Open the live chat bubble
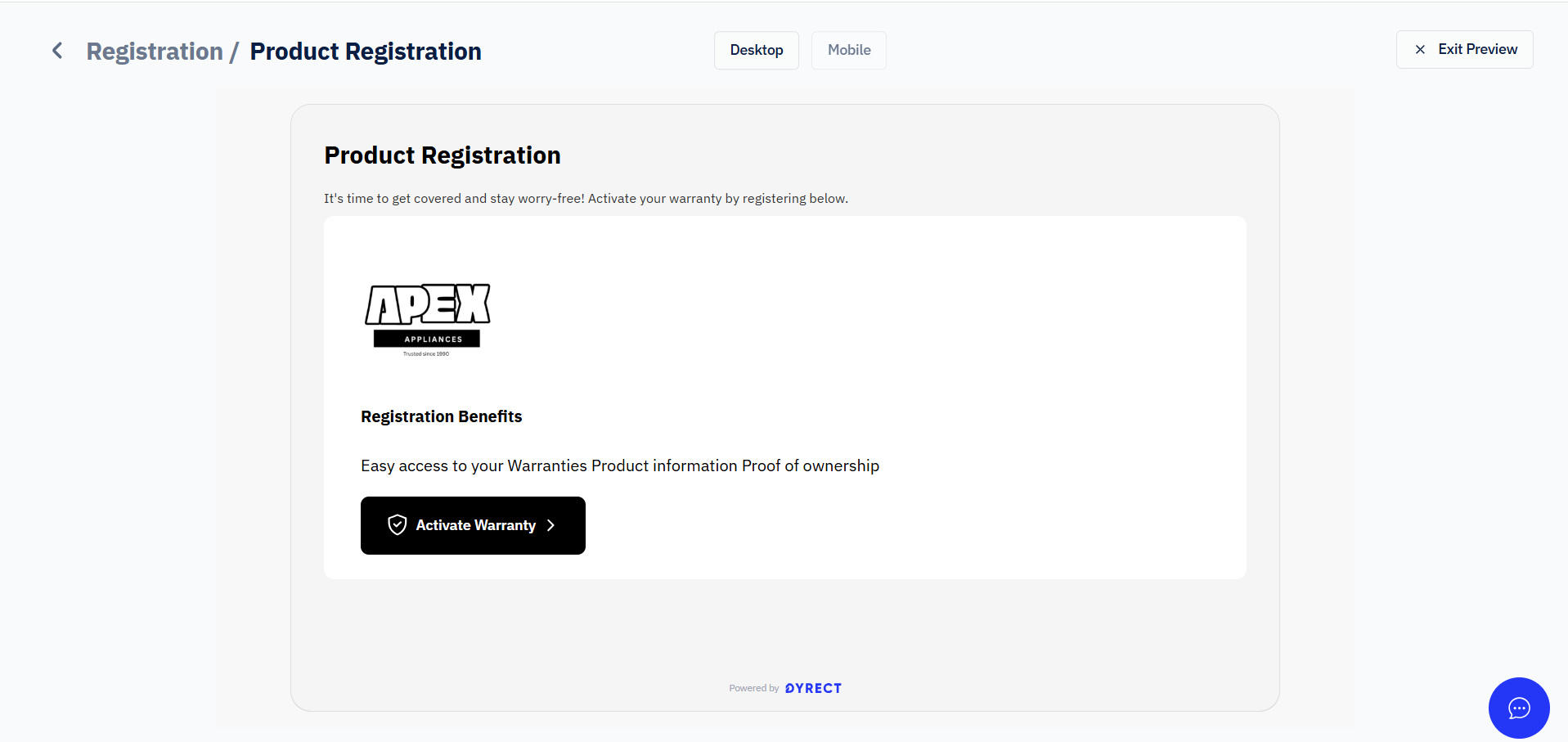Screen dimensions: 1568x742 (x=1519, y=708)
